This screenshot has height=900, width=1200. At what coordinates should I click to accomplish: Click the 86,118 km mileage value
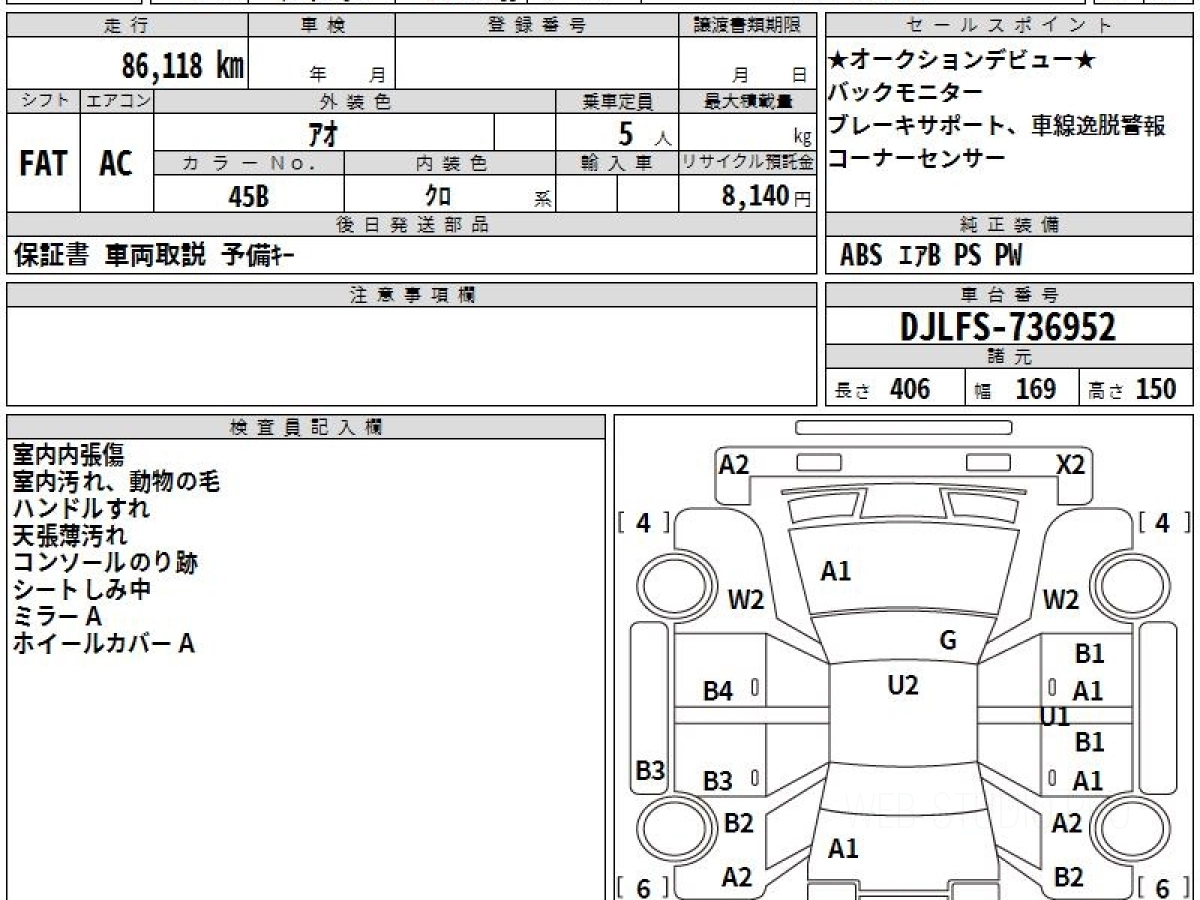[x=183, y=66]
